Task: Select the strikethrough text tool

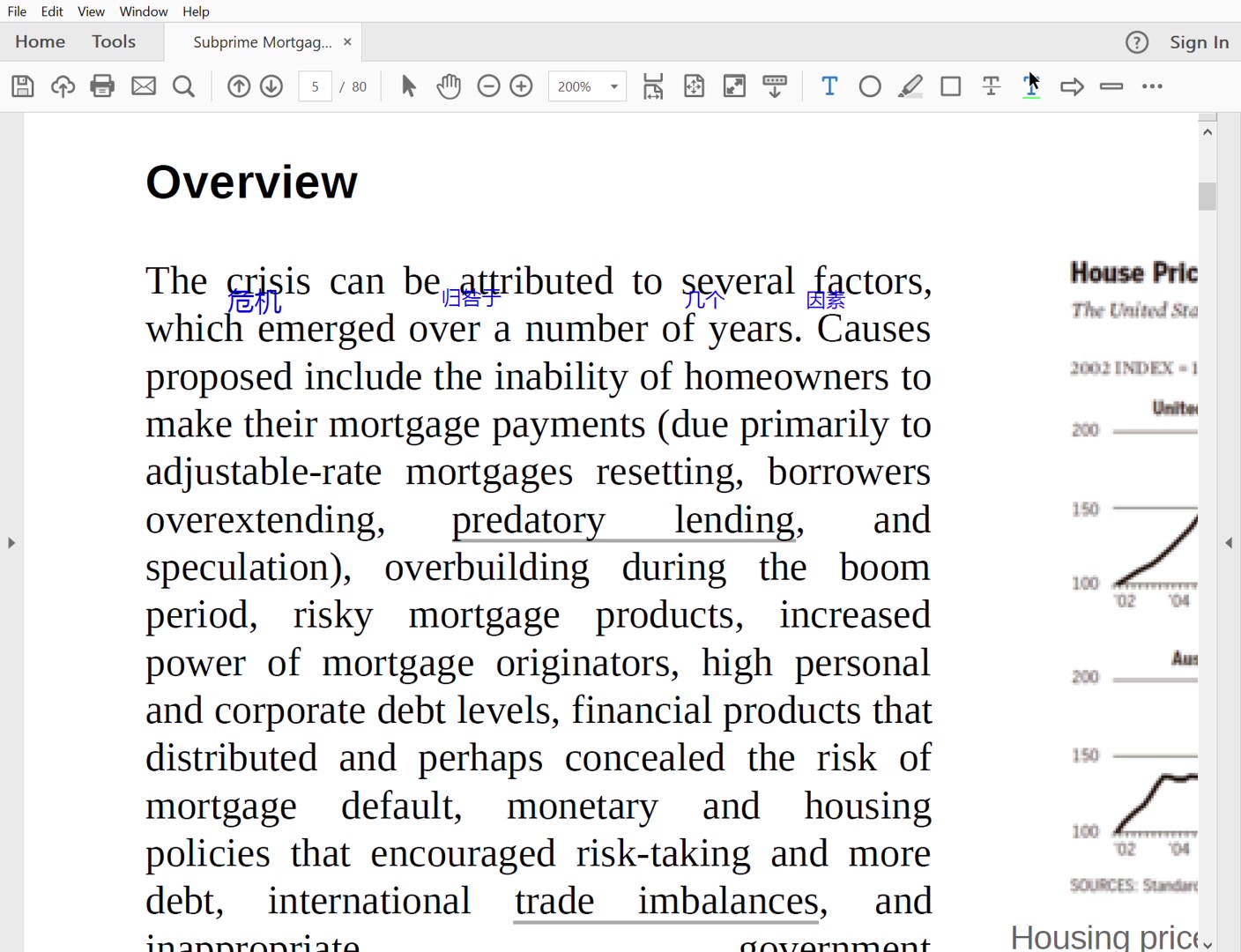Action: point(992,86)
